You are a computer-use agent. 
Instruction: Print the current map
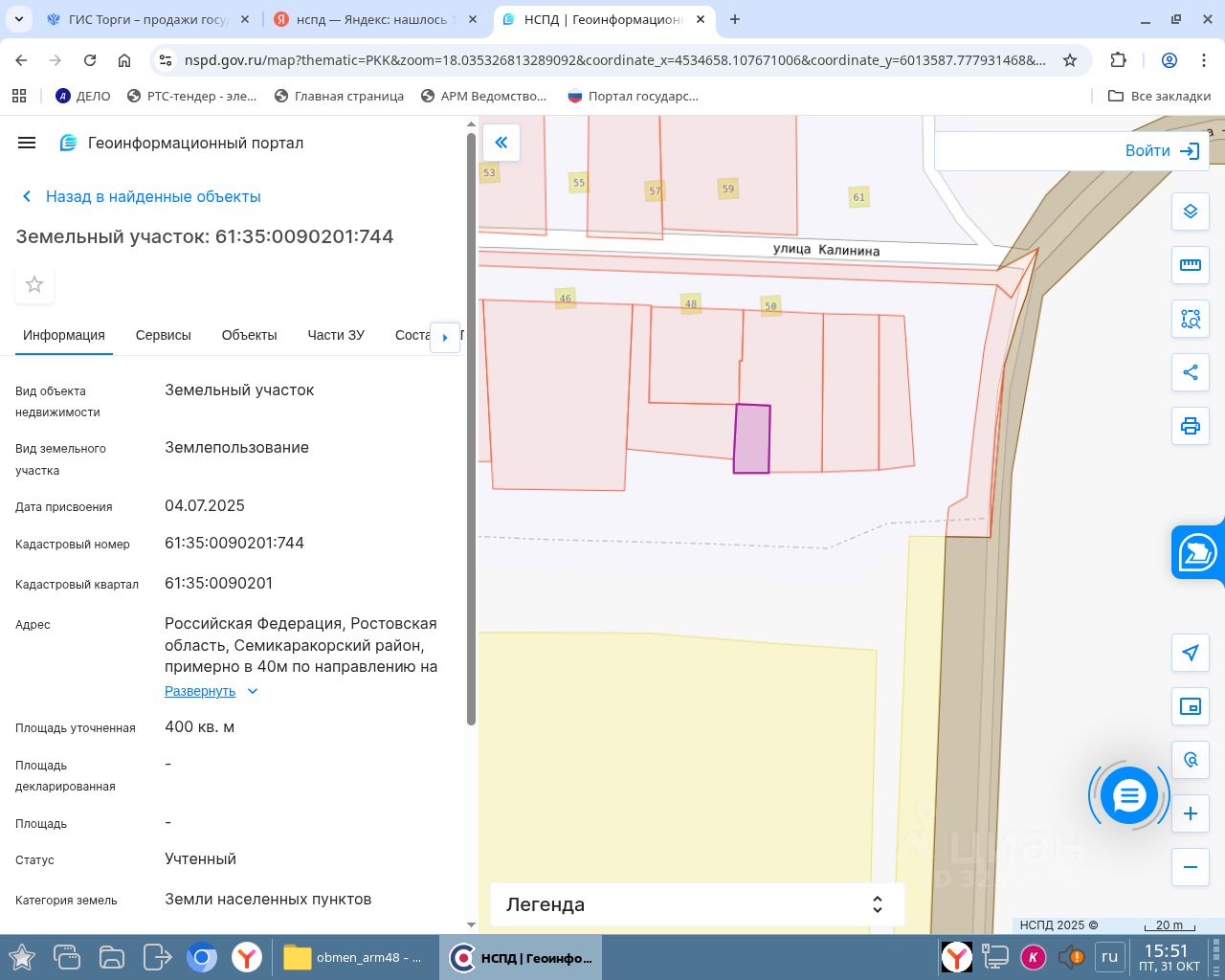[1191, 426]
